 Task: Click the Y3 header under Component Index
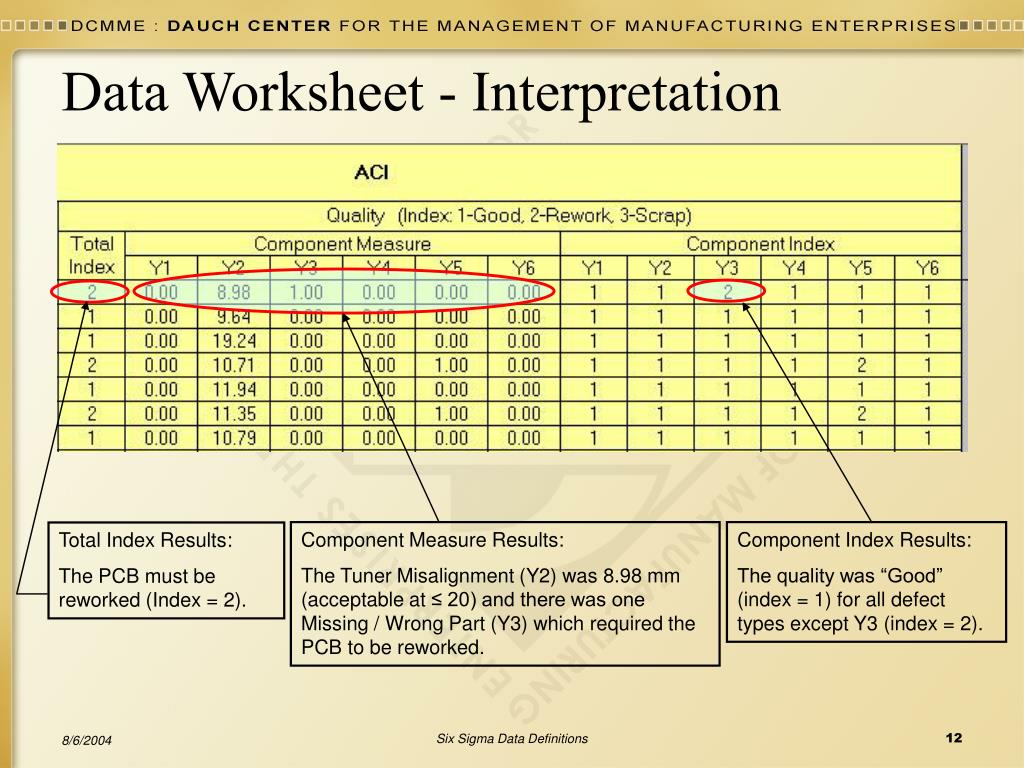point(727,268)
